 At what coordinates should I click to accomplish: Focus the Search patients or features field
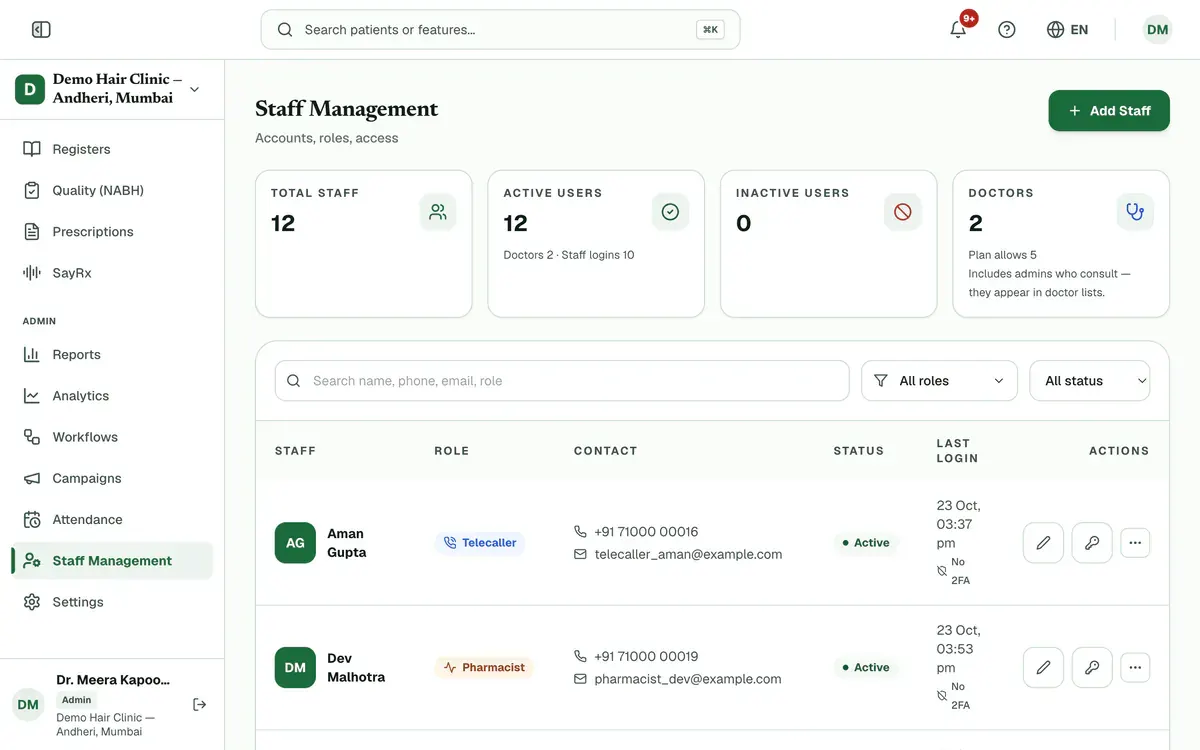pos(500,30)
